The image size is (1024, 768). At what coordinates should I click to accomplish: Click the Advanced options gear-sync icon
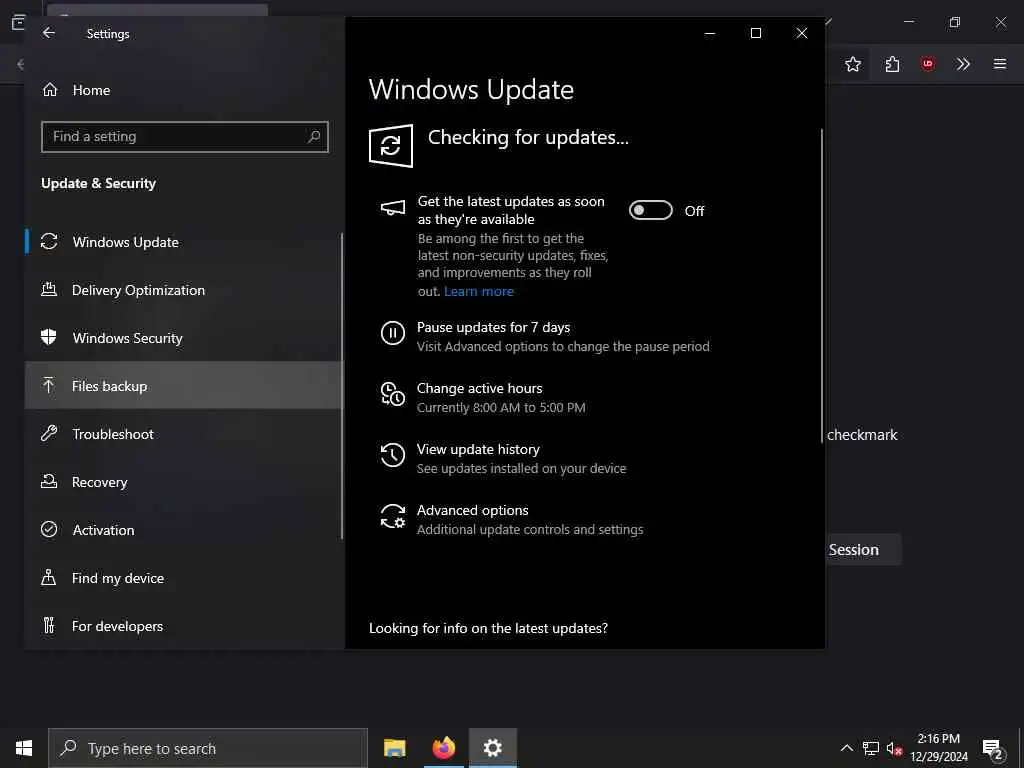[x=392, y=516]
